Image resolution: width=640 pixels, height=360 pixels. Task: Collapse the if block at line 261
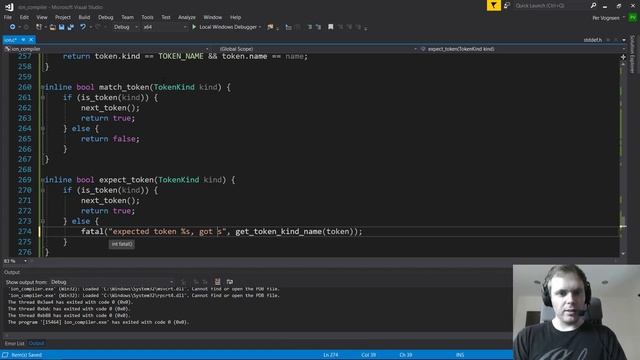(x=42, y=98)
